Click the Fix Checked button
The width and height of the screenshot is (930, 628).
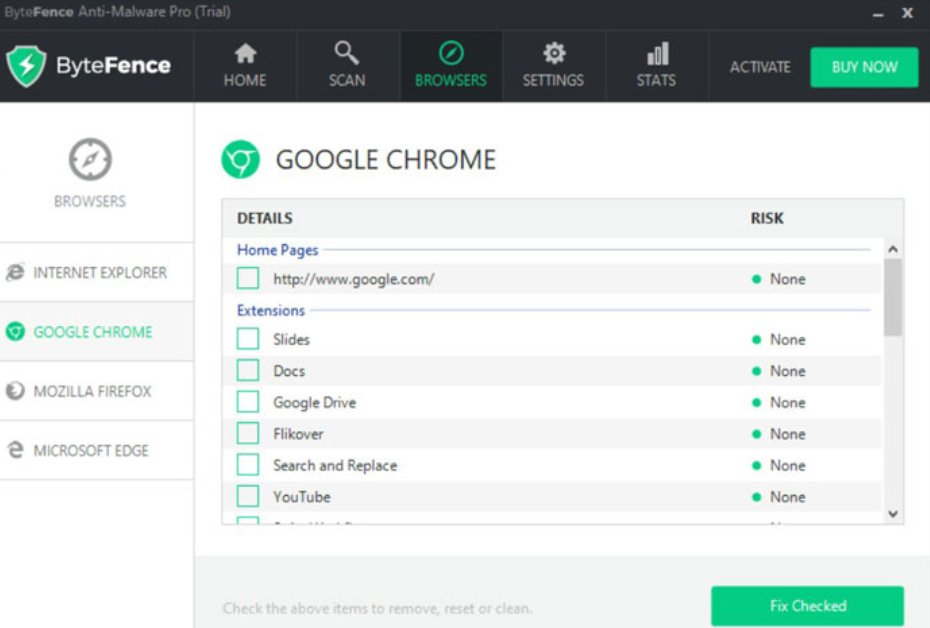click(807, 605)
